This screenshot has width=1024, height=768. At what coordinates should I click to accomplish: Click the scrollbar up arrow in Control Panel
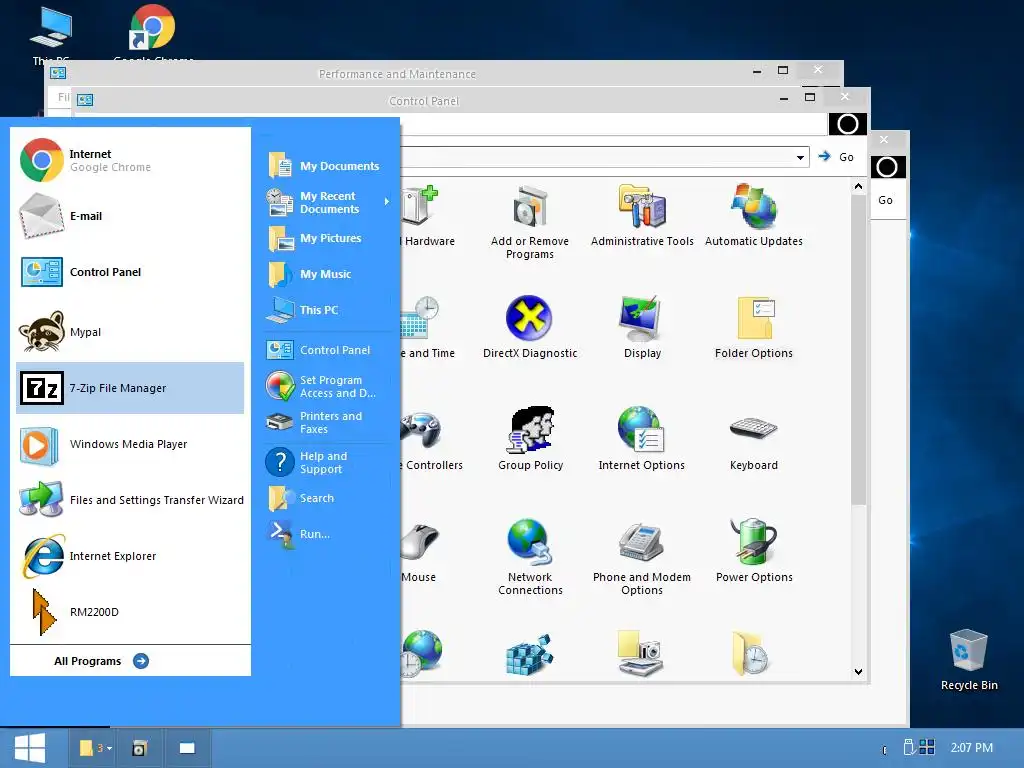tap(858, 187)
